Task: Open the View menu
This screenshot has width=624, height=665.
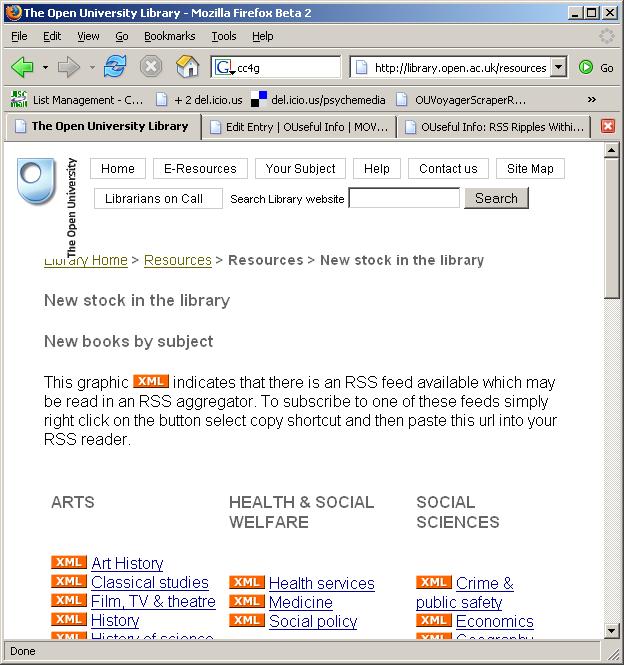Action: click(88, 36)
